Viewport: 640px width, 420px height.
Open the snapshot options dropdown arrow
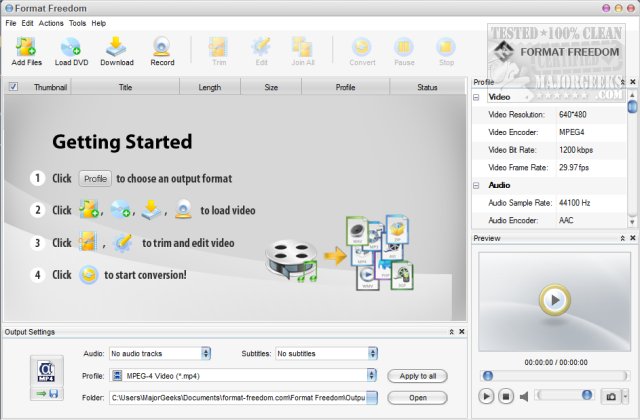coord(625,396)
